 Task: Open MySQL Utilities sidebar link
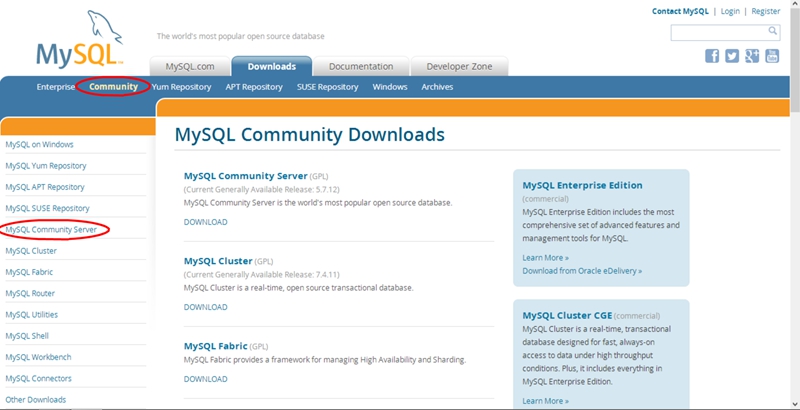coord(32,315)
